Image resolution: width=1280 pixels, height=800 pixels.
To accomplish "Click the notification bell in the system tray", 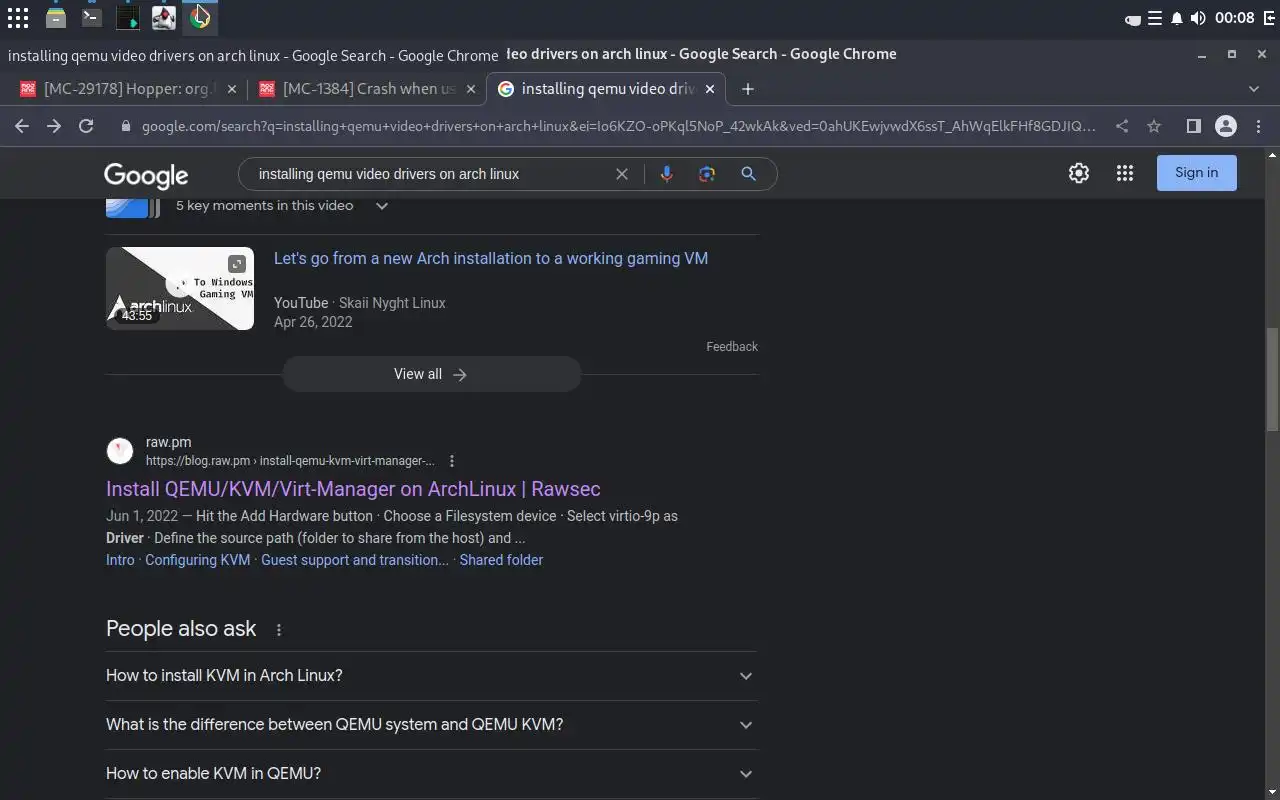I will click(x=1176, y=18).
